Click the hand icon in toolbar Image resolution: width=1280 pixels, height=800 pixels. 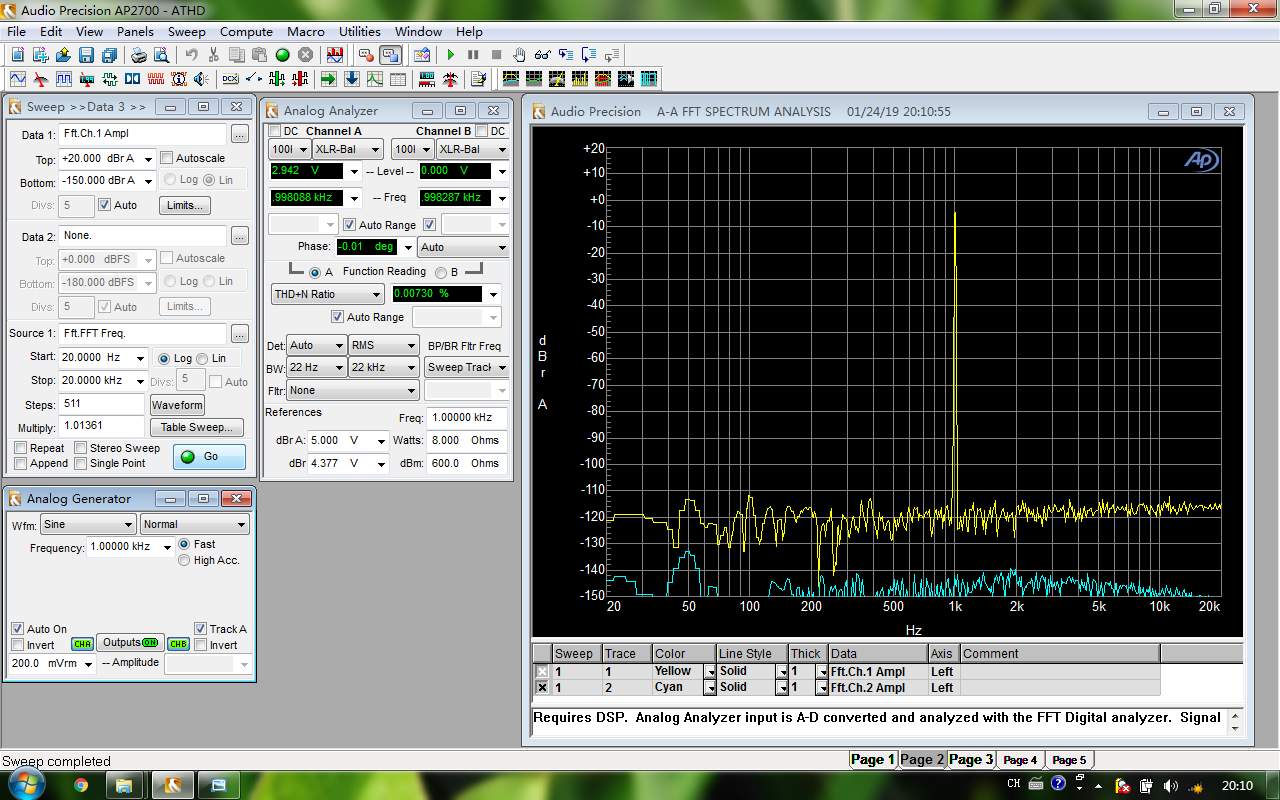pyautogui.click(x=519, y=55)
